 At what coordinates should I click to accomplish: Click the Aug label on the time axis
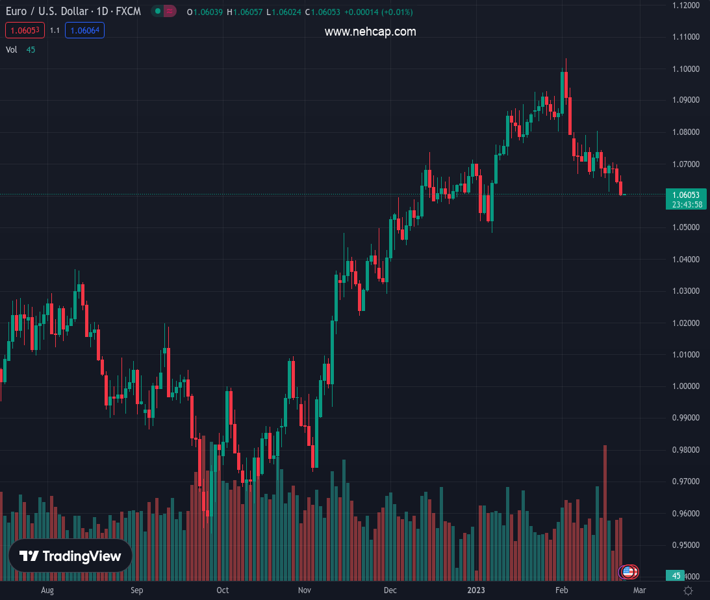tap(46, 591)
